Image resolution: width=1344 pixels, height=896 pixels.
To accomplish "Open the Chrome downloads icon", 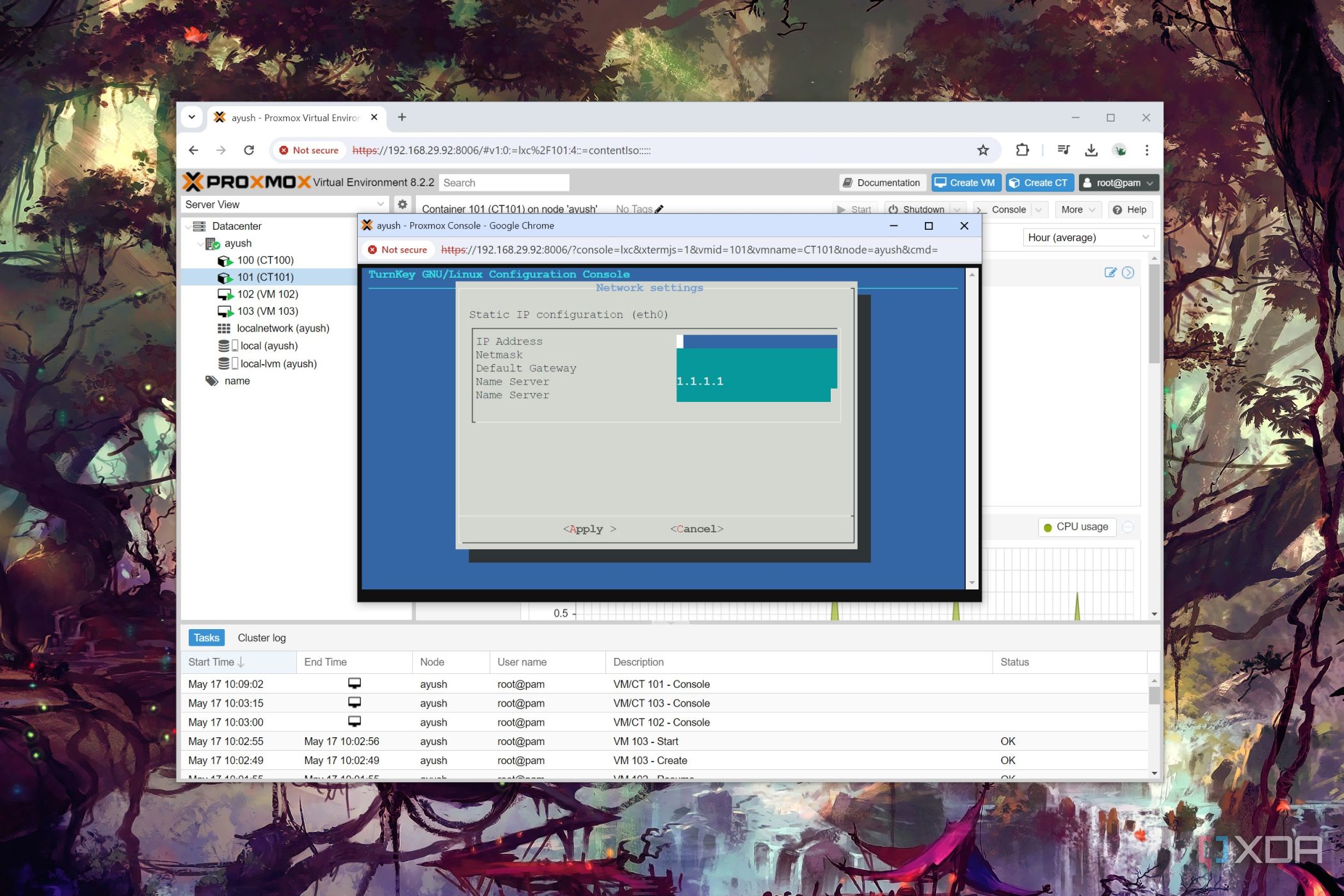I will click(x=1091, y=150).
